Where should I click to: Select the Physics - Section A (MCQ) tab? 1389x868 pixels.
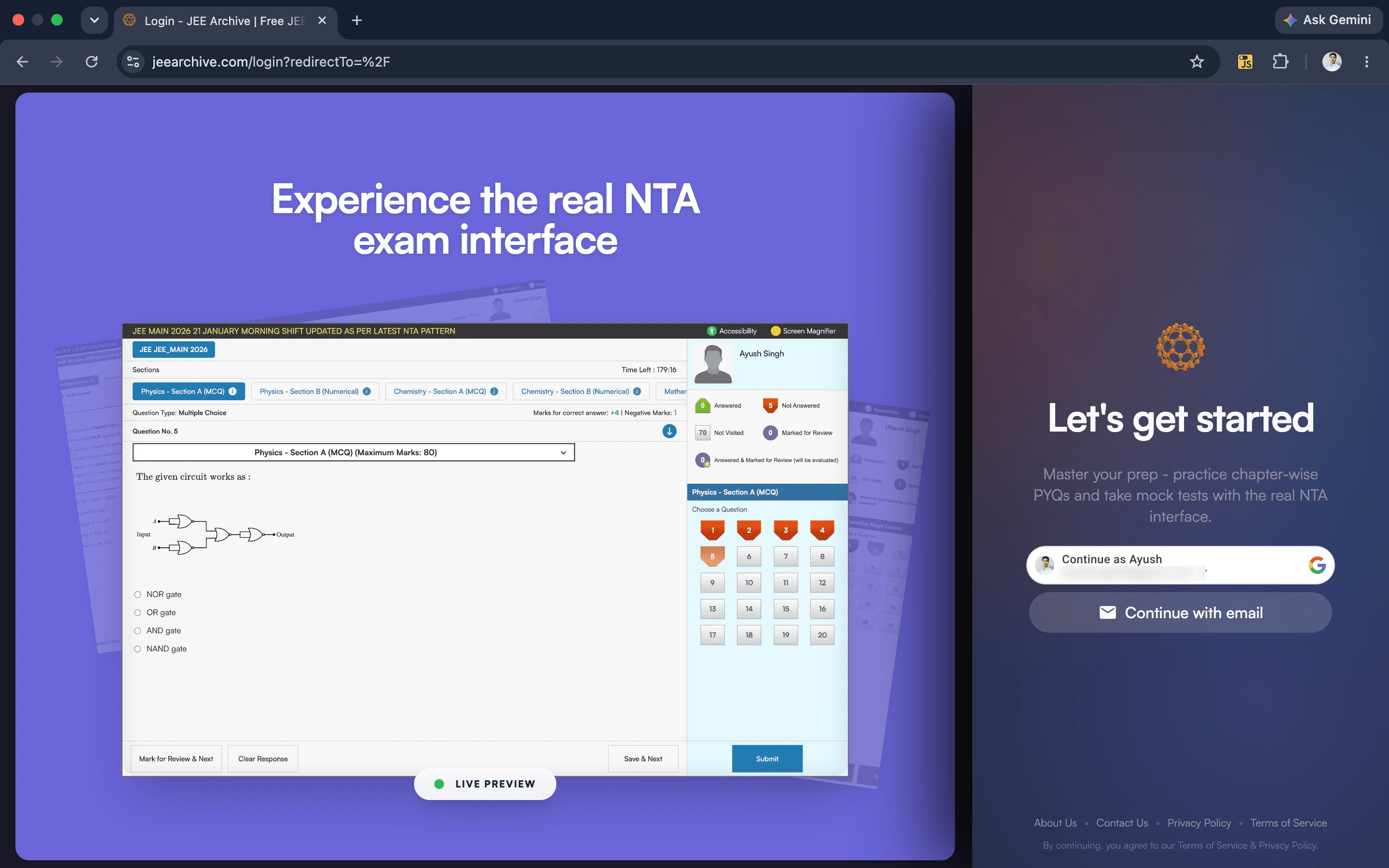pyautogui.click(x=188, y=392)
